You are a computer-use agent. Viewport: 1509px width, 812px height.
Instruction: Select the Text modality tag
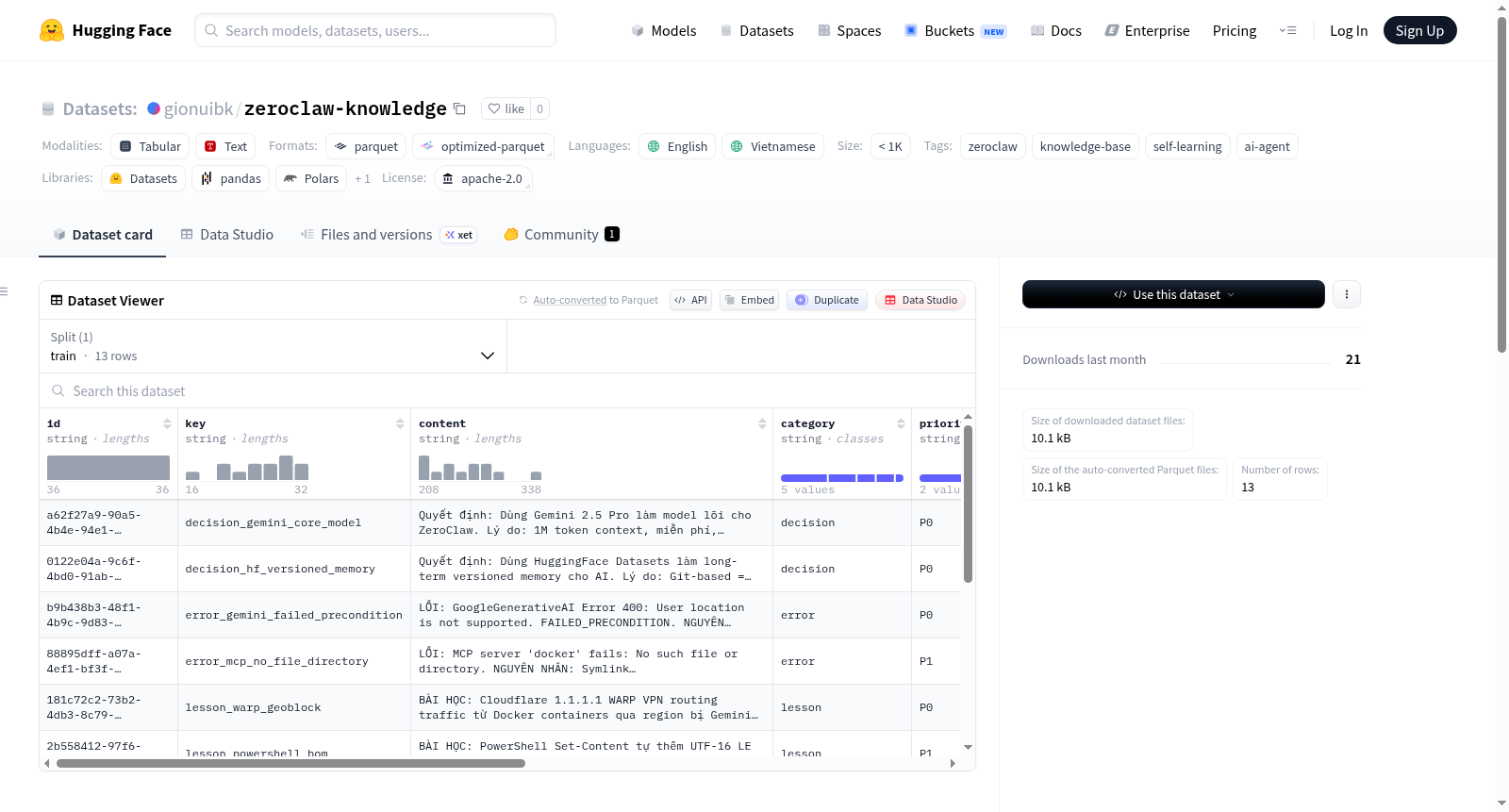click(x=225, y=146)
